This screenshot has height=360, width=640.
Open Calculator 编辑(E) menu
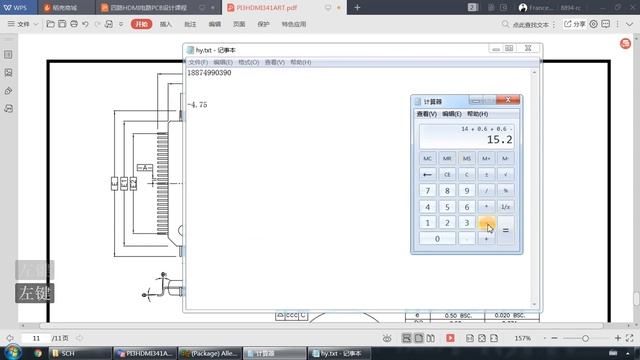(x=452, y=114)
